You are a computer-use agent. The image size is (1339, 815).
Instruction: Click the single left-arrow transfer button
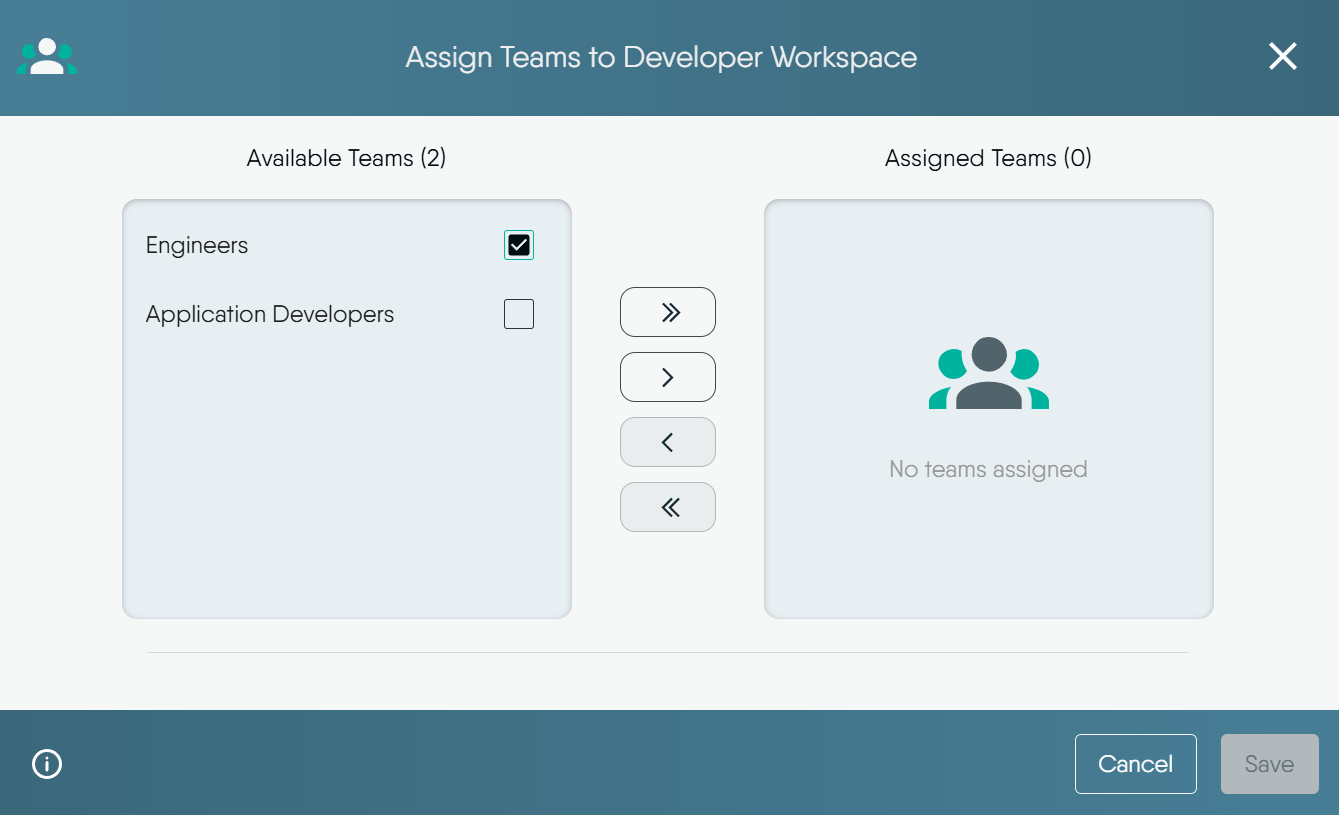(667, 441)
